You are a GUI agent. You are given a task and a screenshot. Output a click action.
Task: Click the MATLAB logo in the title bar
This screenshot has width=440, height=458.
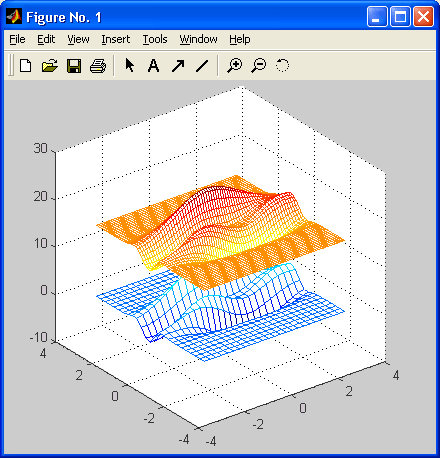pyautogui.click(x=14, y=16)
